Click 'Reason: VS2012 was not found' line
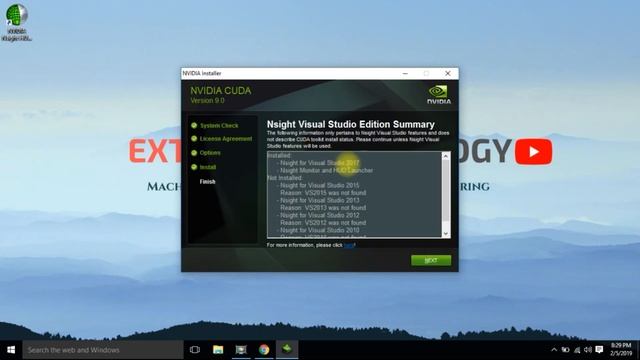 tap(323, 223)
